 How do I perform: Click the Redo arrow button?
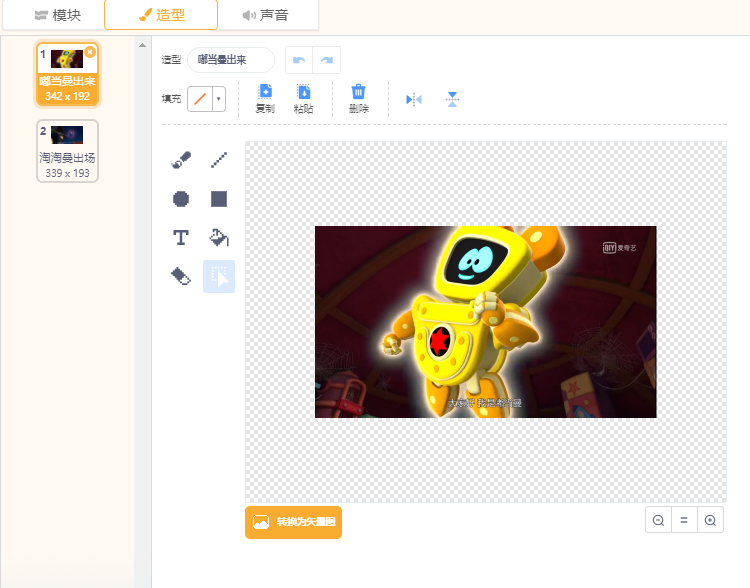point(327,60)
